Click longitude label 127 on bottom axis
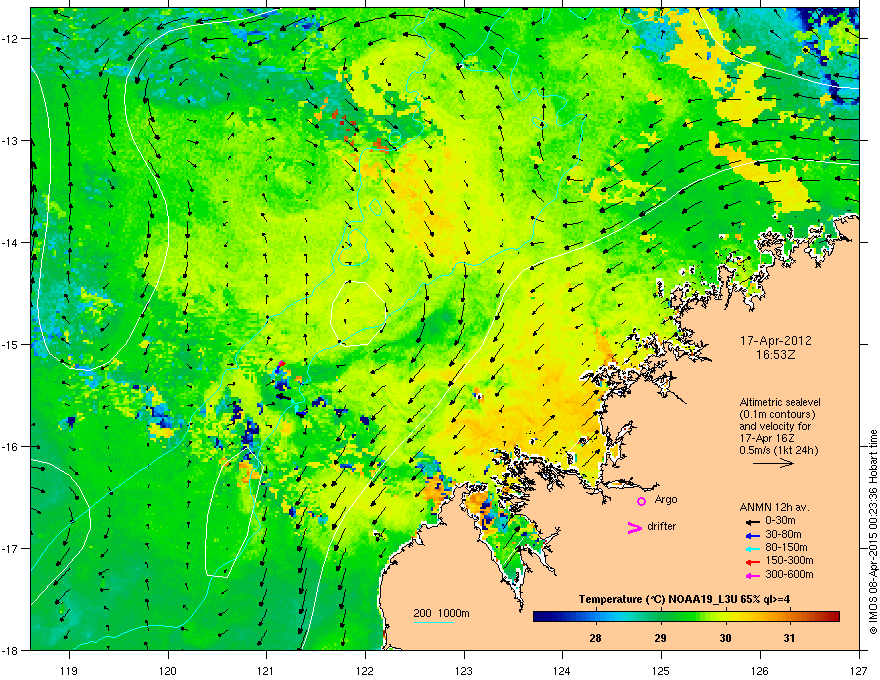880x680 pixels. click(x=859, y=670)
